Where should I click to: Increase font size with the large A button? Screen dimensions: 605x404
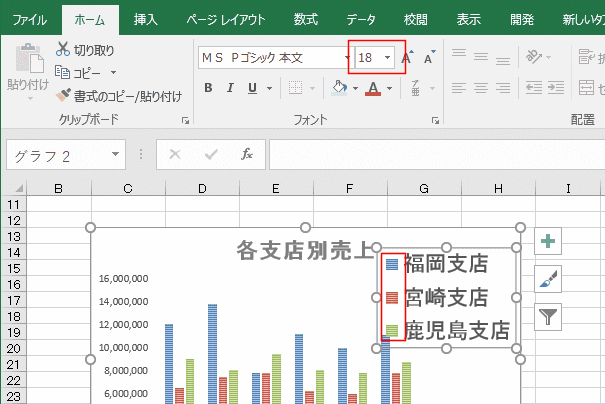pos(406,58)
